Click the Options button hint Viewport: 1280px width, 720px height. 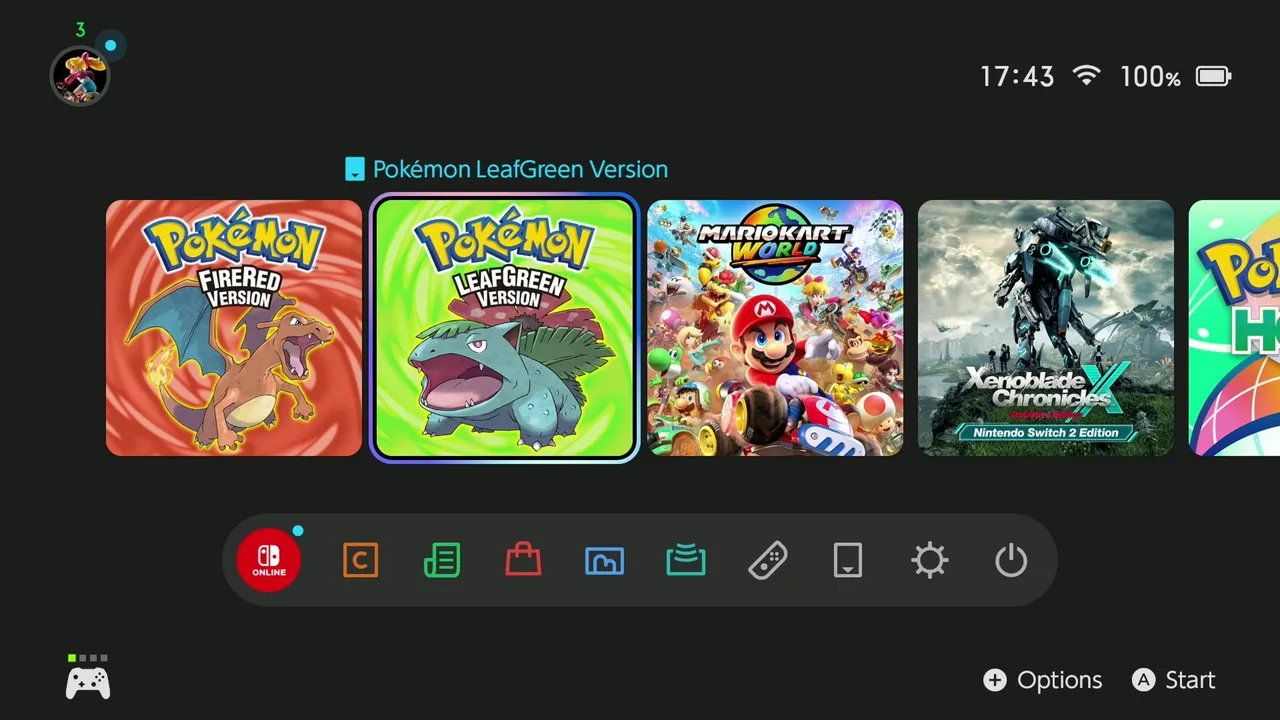pos(1043,680)
